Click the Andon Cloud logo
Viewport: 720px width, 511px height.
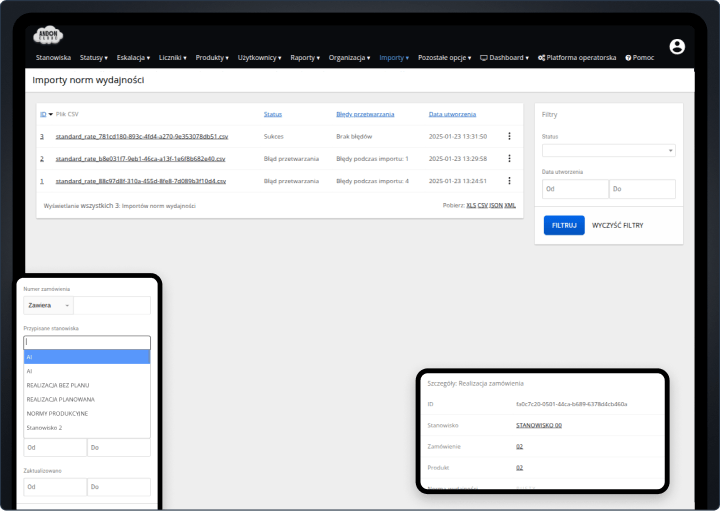(48, 35)
